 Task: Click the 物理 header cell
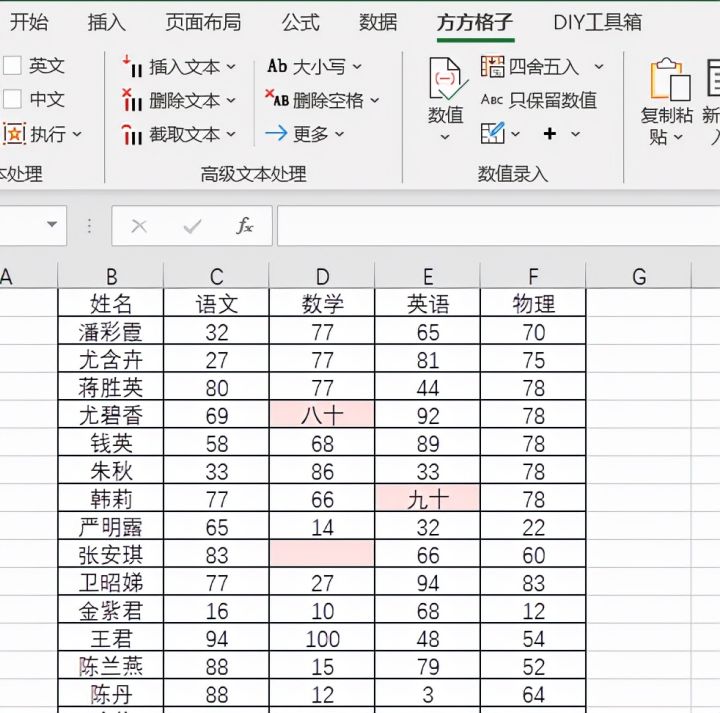pyautogui.click(x=533, y=303)
